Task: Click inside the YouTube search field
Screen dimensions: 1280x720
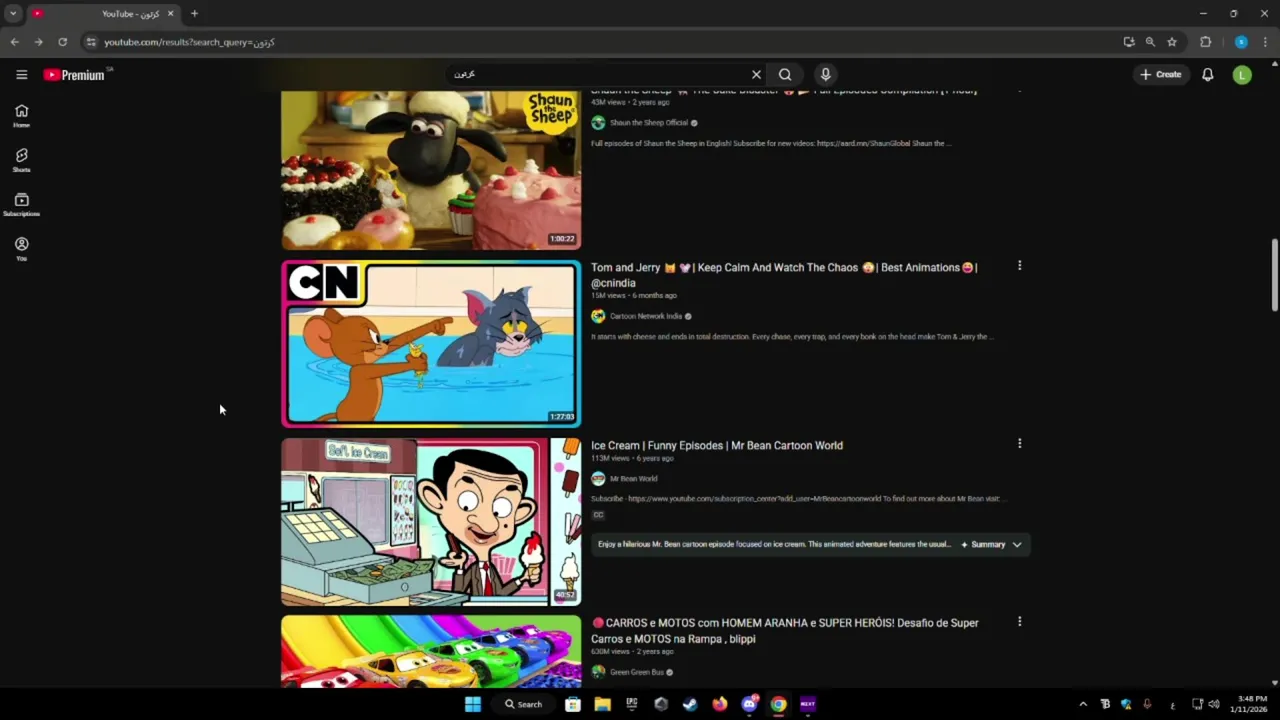Action: tap(600, 74)
